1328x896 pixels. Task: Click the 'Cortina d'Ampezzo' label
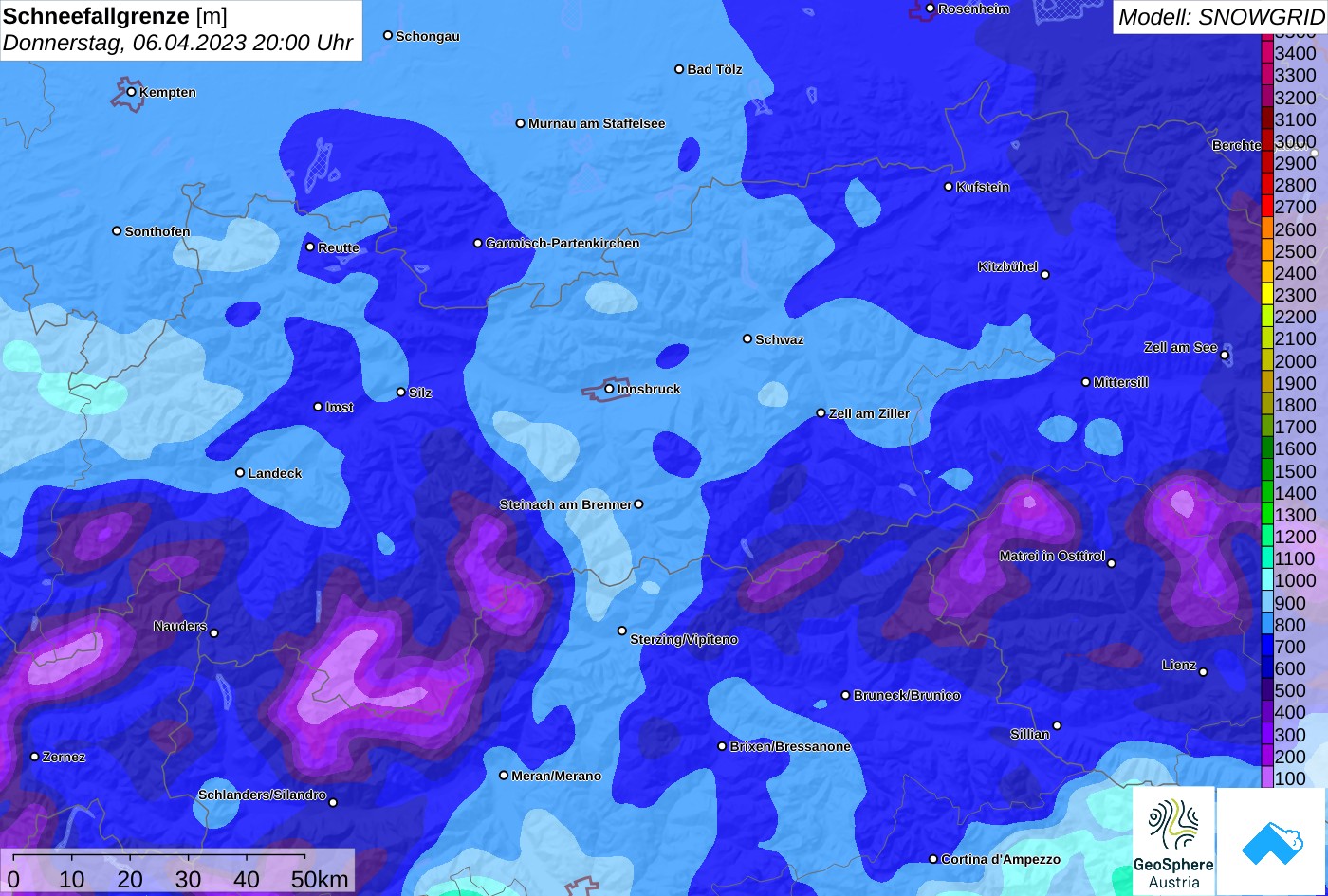[x=1001, y=860]
